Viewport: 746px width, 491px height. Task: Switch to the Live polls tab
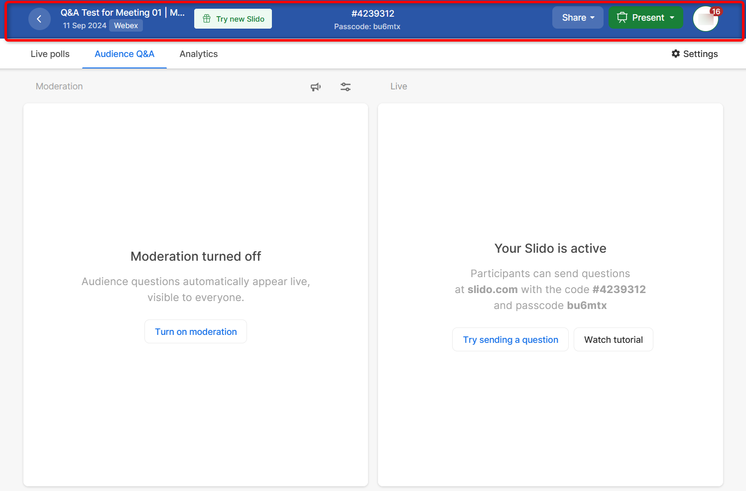(x=50, y=54)
